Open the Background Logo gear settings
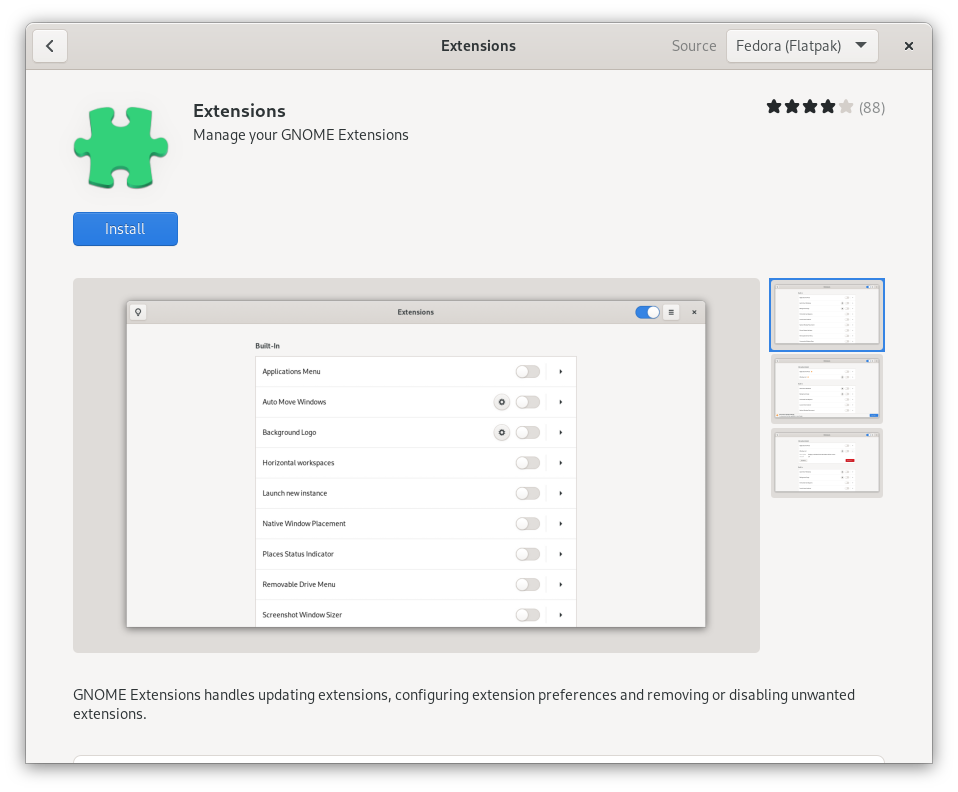 coord(502,432)
